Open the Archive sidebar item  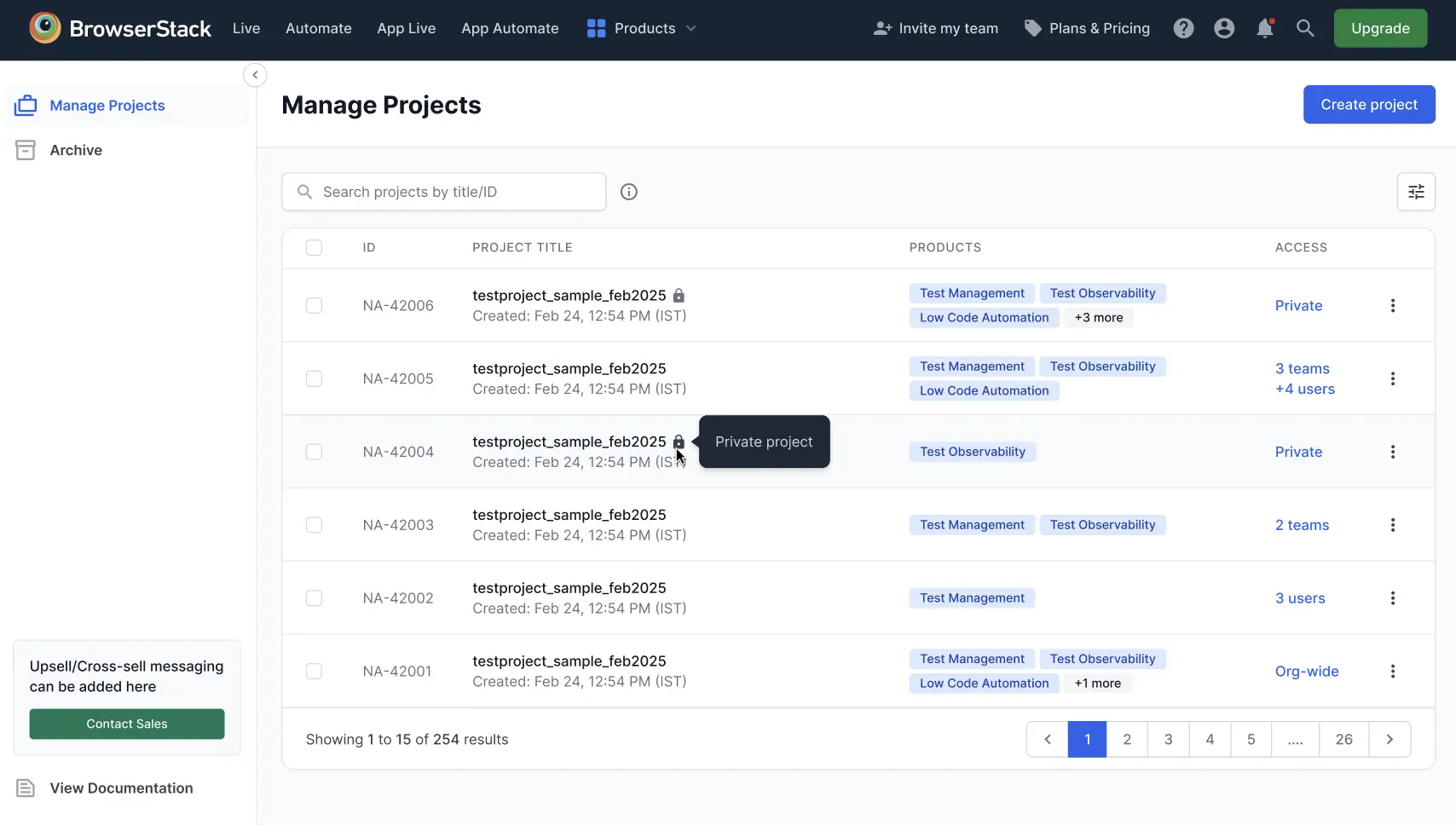[76, 150]
